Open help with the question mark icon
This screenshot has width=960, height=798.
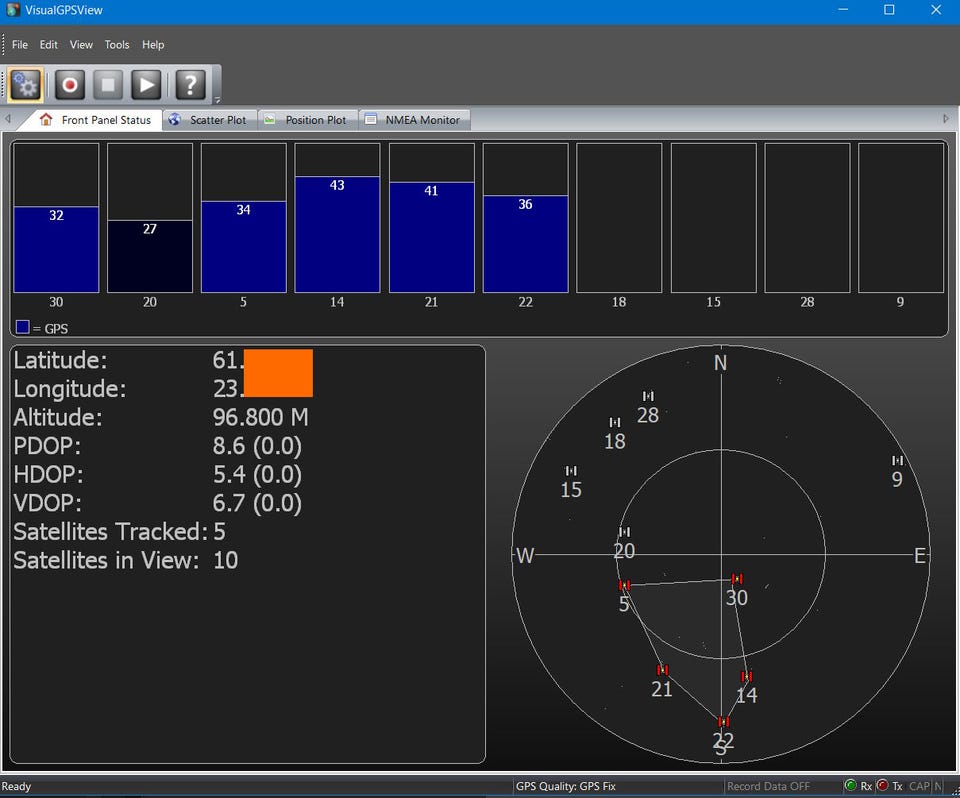click(x=190, y=84)
